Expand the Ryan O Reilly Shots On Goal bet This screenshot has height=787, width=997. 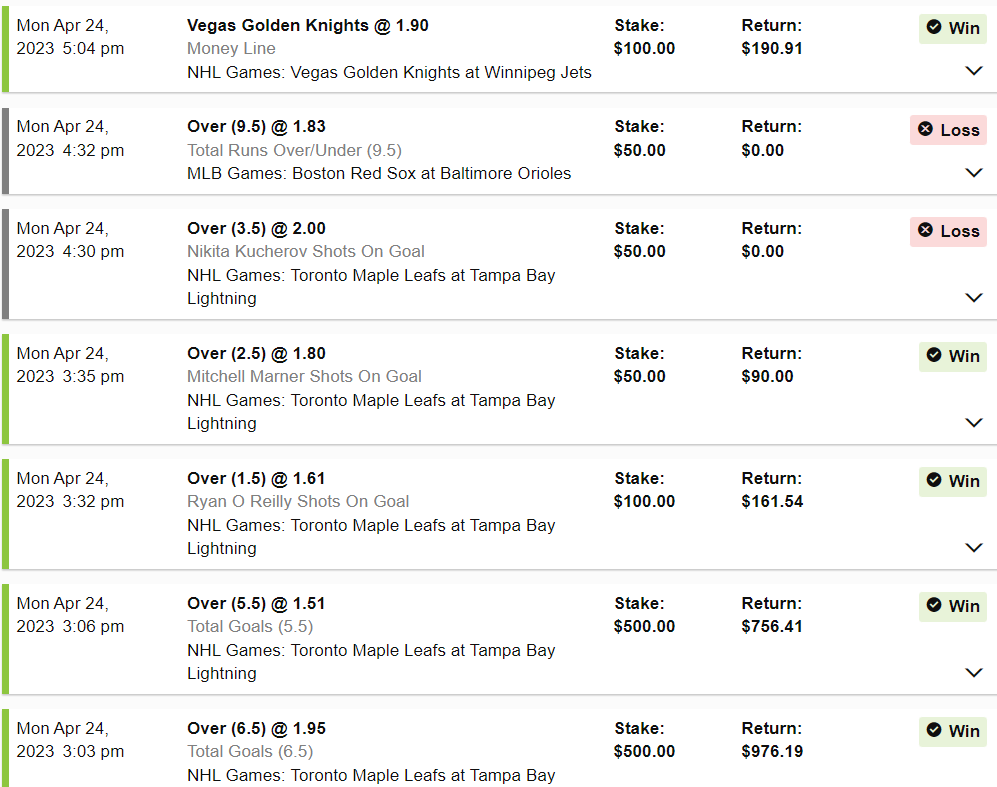(974, 547)
